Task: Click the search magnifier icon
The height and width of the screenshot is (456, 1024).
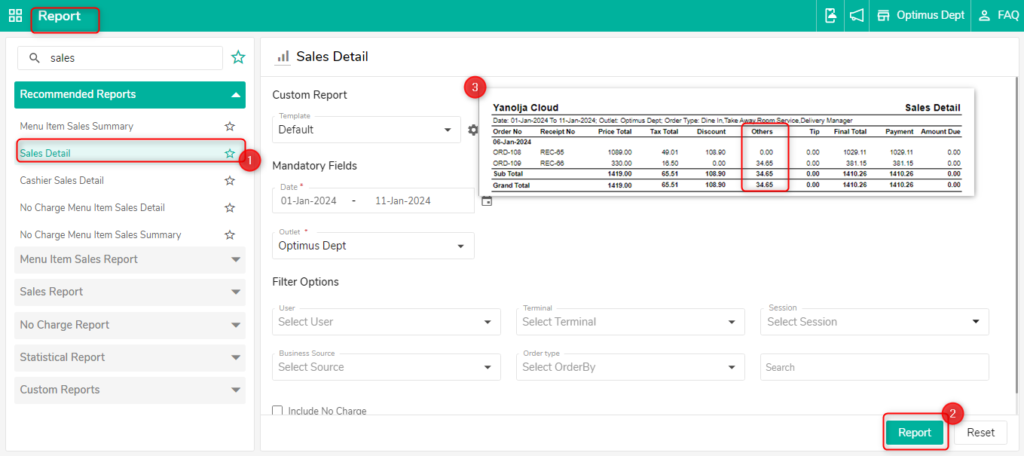Action: 35,57
